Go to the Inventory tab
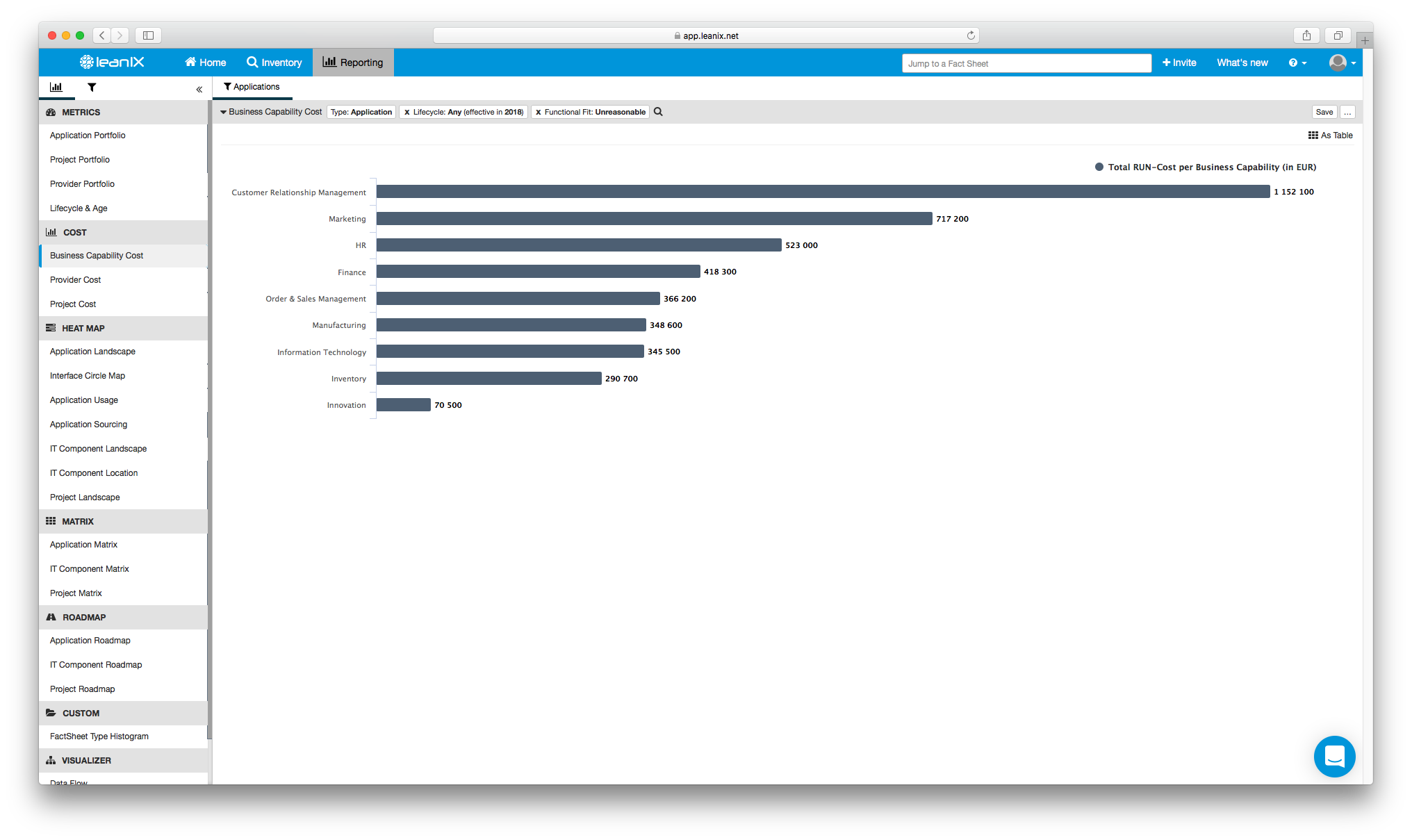Image resolution: width=1412 pixels, height=840 pixels. click(x=274, y=63)
